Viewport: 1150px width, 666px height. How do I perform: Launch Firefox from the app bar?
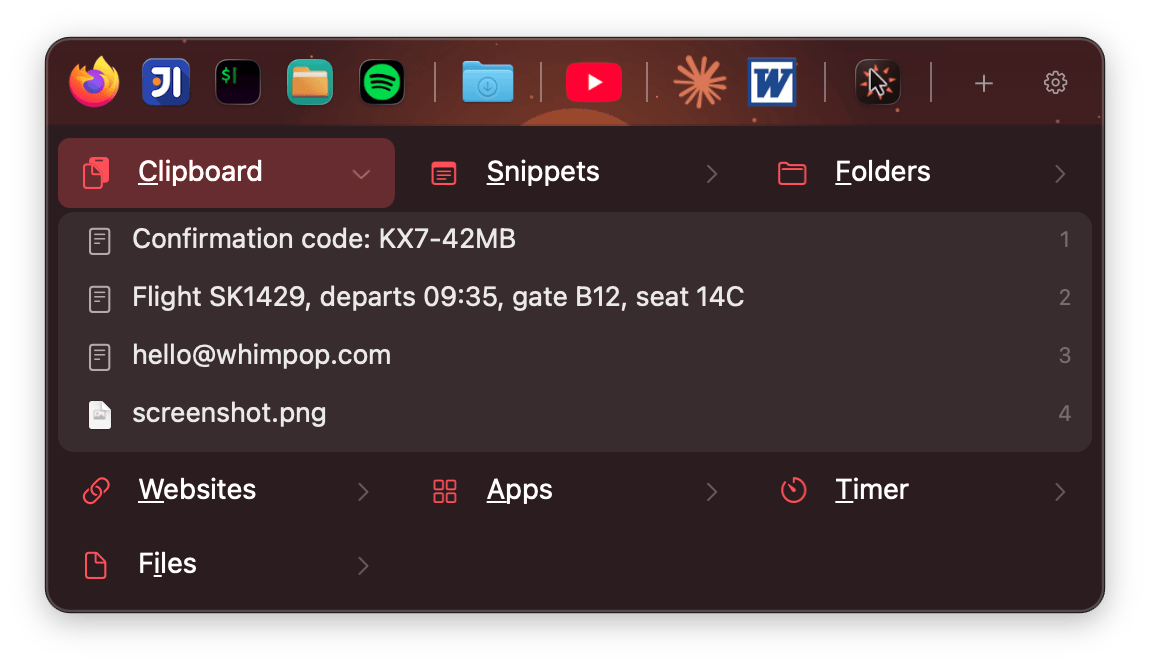click(95, 82)
